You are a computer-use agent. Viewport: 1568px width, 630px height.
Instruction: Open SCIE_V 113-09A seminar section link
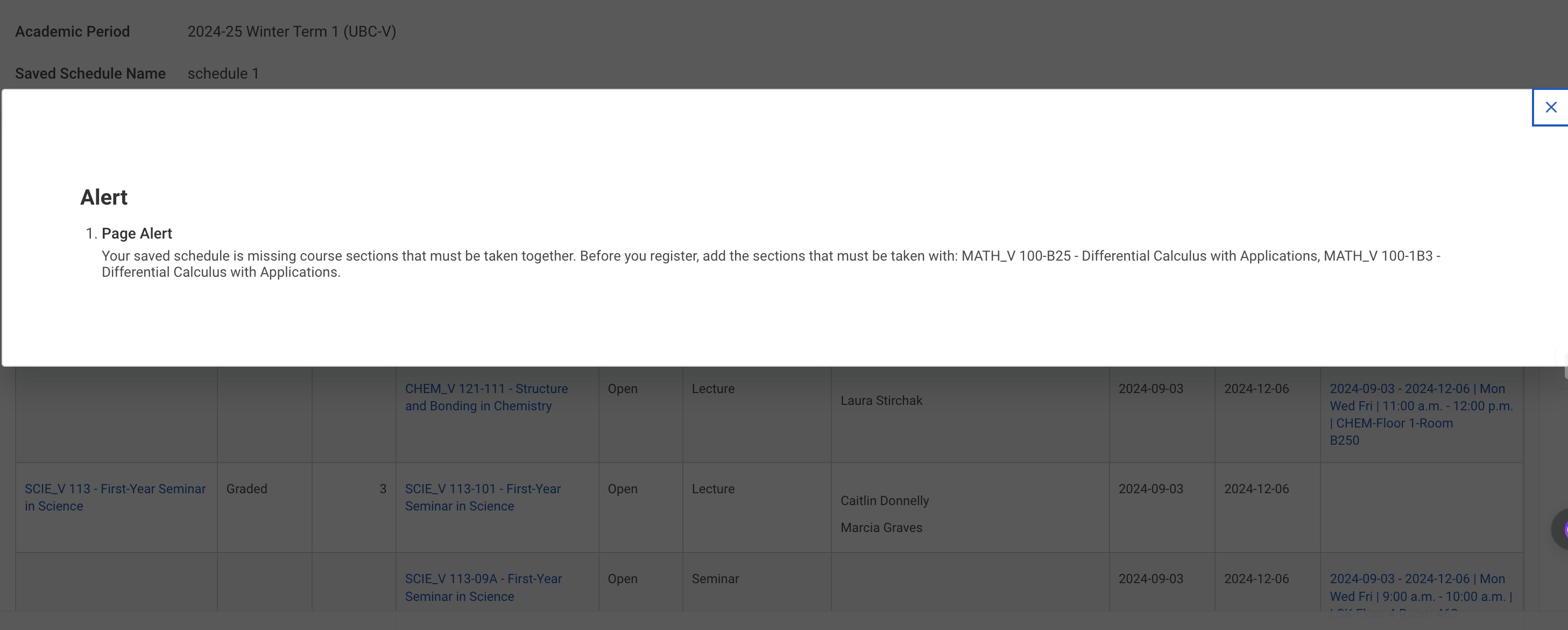pos(483,587)
